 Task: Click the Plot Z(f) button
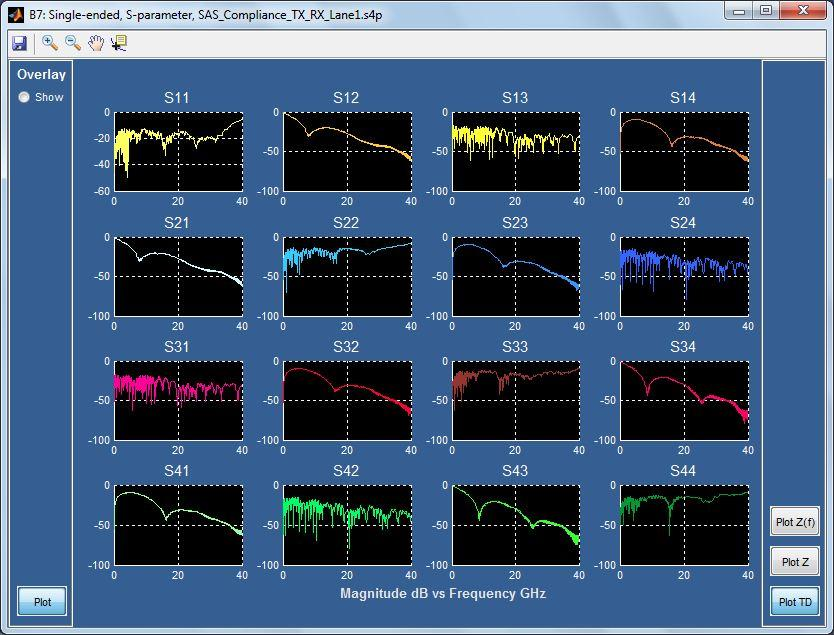[795, 522]
